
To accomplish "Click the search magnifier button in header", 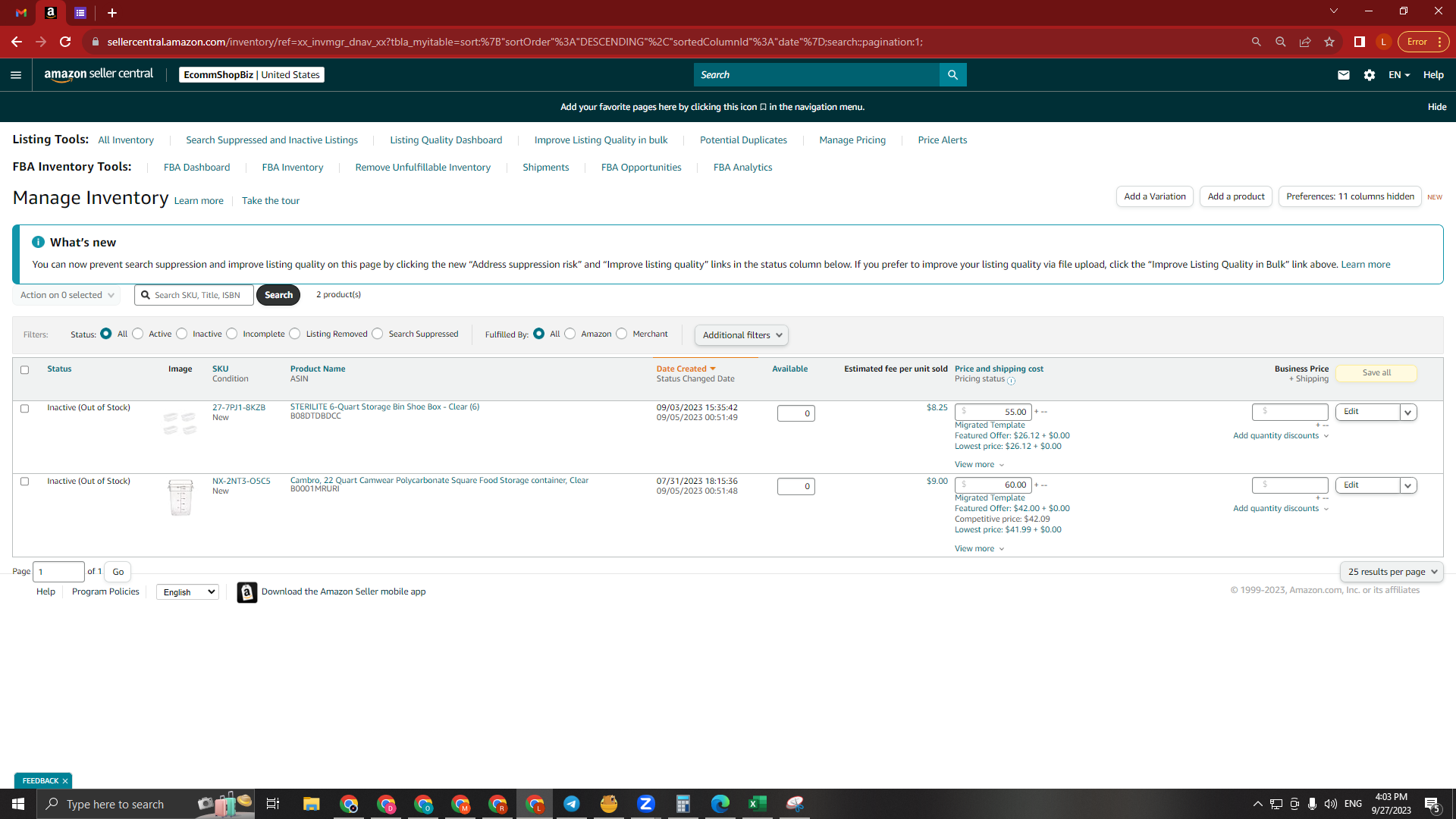I will coord(952,75).
